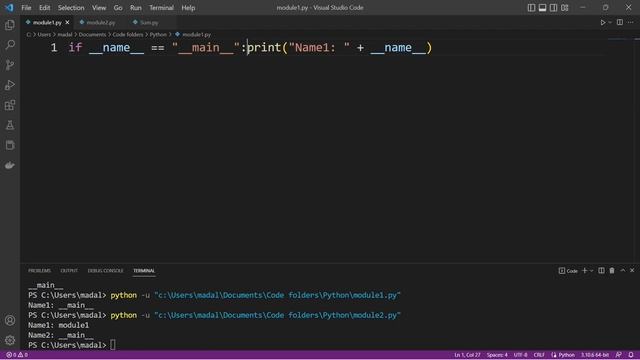Open the activity bar icon below Testing
640x360 pixels.
10,145
